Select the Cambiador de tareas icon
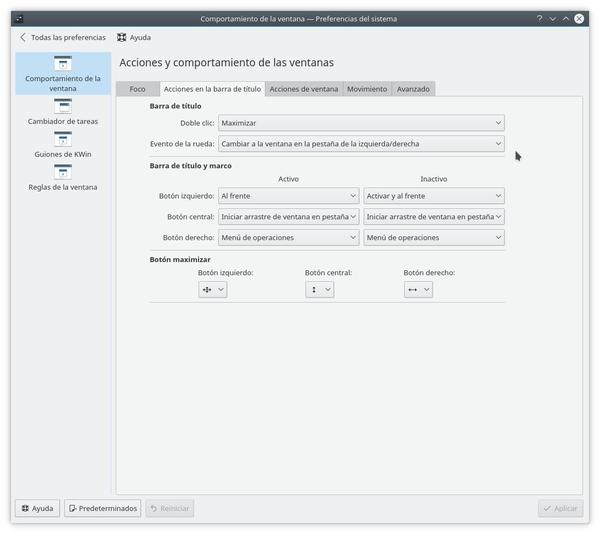The height and width of the screenshot is (534, 600). point(62,105)
